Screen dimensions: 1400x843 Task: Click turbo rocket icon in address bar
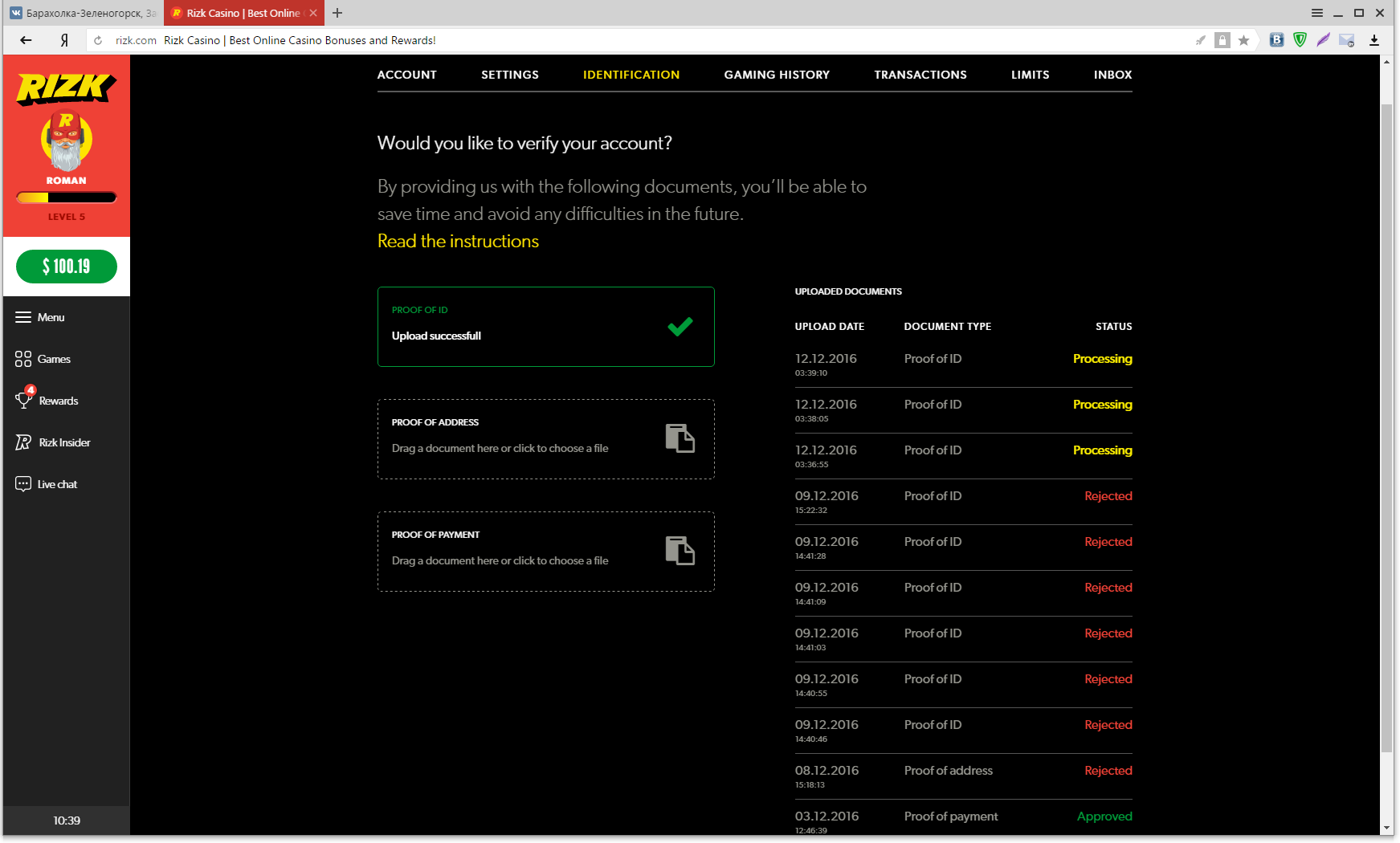tap(1201, 40)
